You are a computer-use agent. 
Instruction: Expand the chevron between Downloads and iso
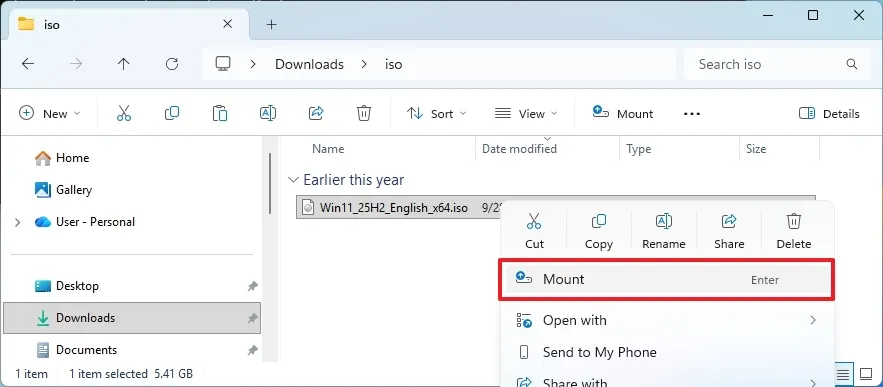(364, 64)
